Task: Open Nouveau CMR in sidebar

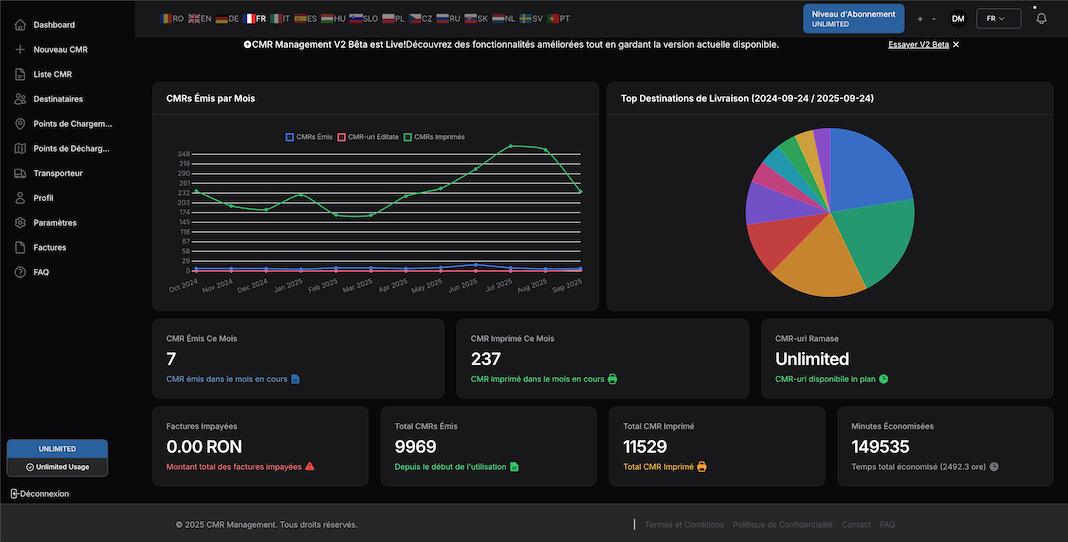Action: pyautogui.click(x=60, y=49)
